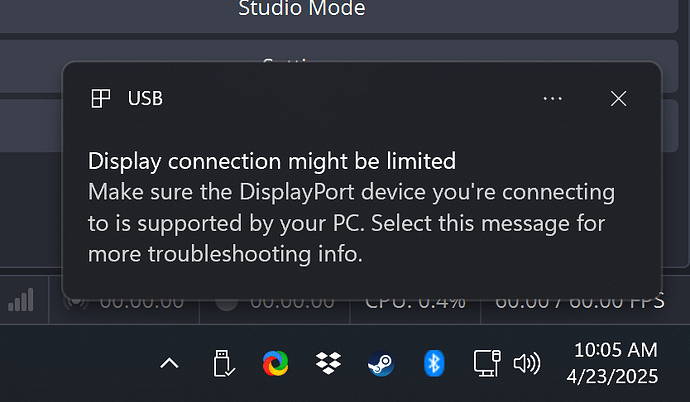
Task: Click the USB notification app icon
Action: 100,98
